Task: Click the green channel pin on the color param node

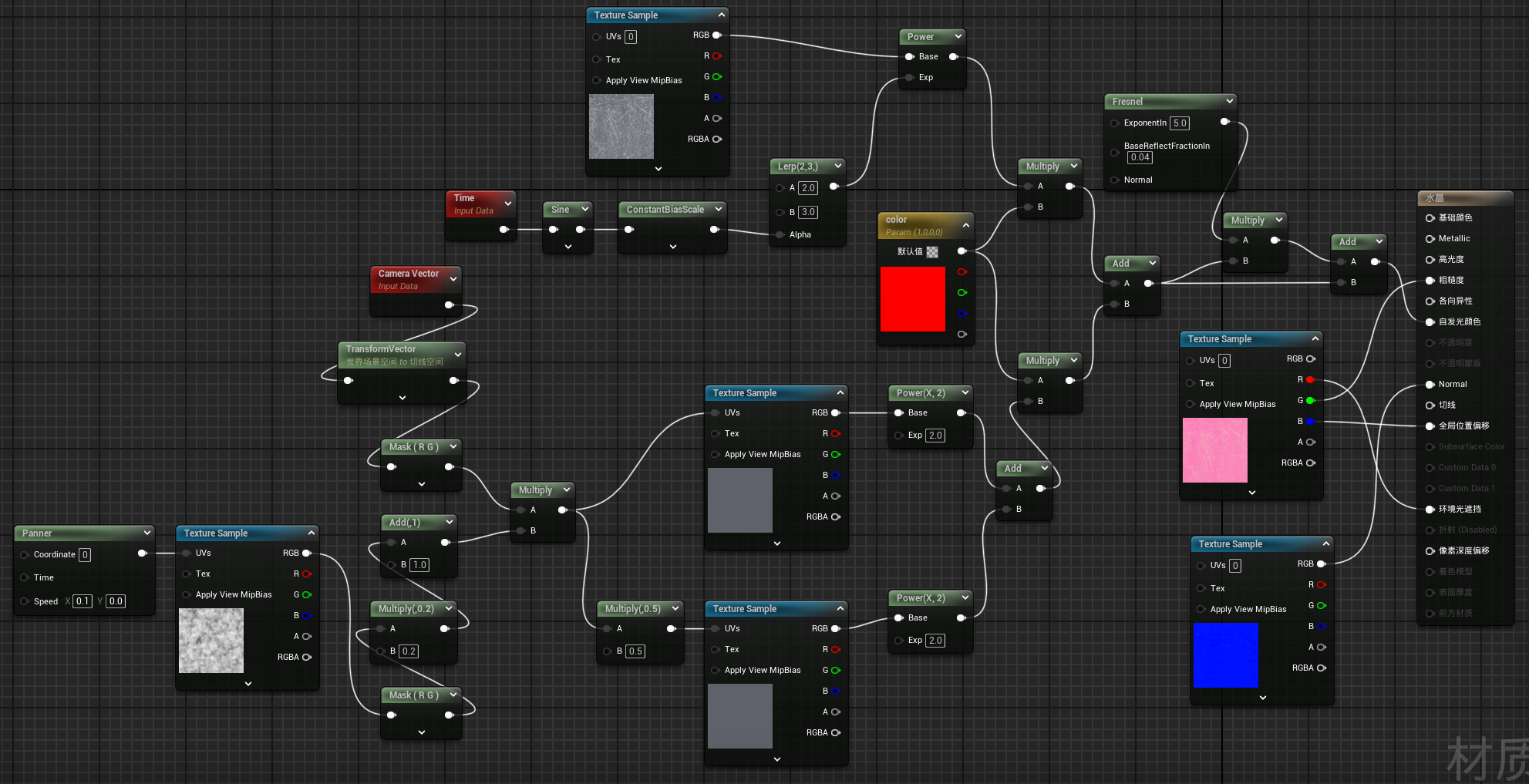Action: click(962, 293)
